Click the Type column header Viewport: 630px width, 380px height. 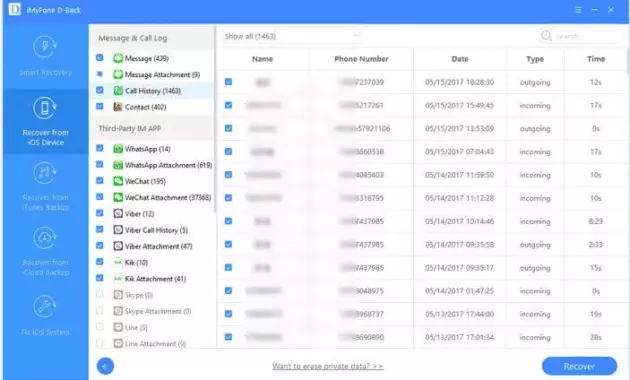(x=535, y=59)
